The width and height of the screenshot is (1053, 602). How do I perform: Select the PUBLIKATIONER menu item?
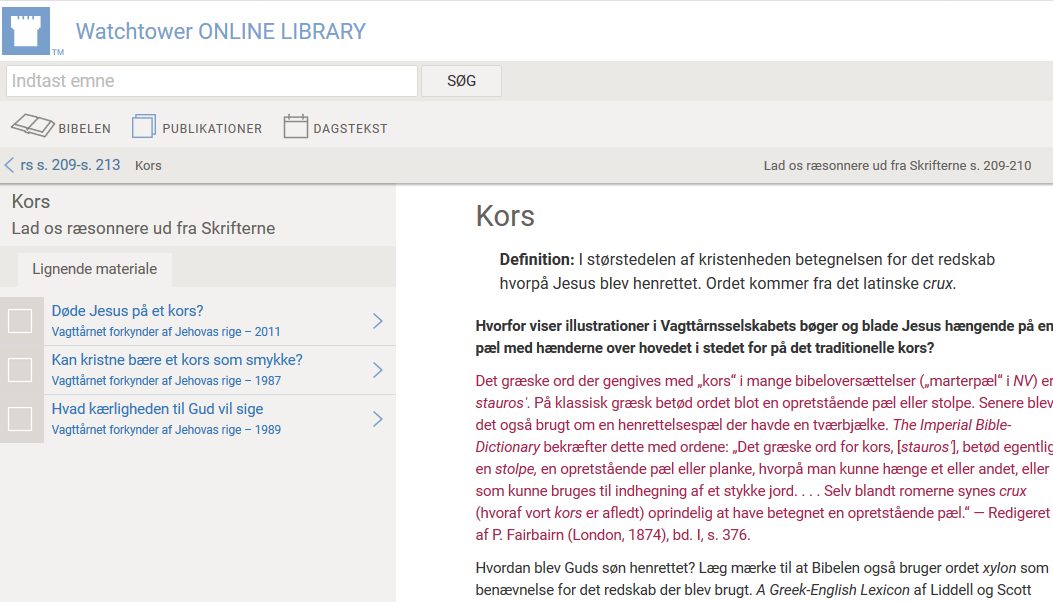(x=212, y=128)
